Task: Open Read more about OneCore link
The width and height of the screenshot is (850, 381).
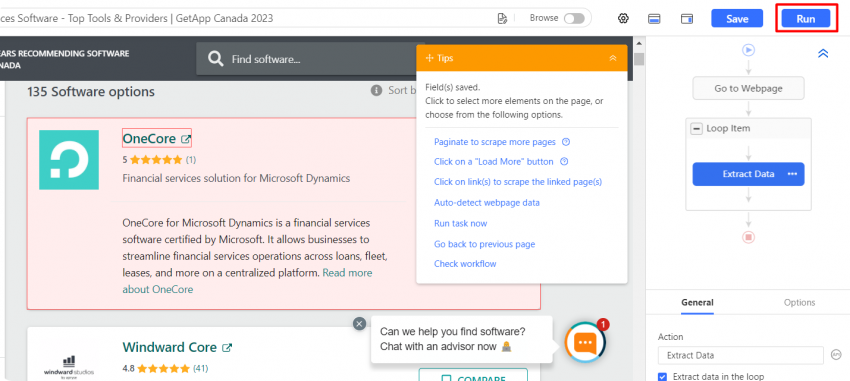Action: (x=247, y=281)
